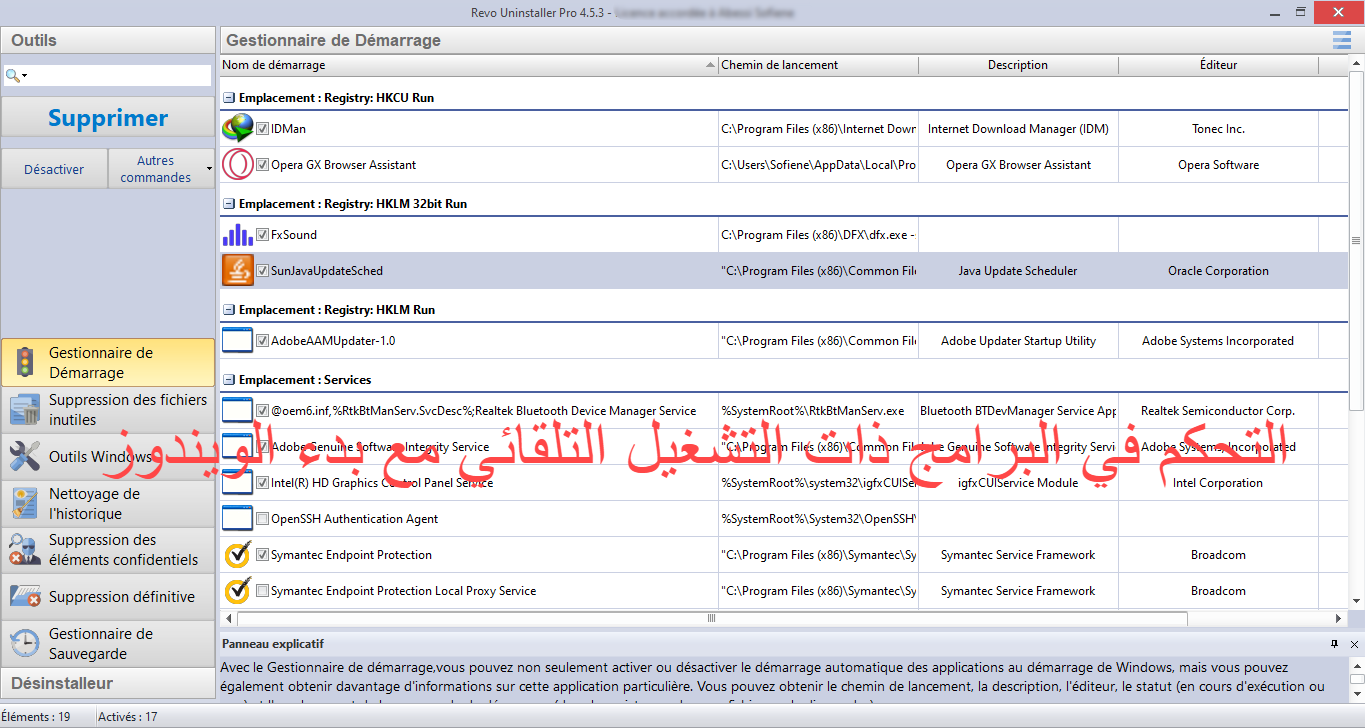
Task: Open Suppression définitive tool
Action: [108, 597]
